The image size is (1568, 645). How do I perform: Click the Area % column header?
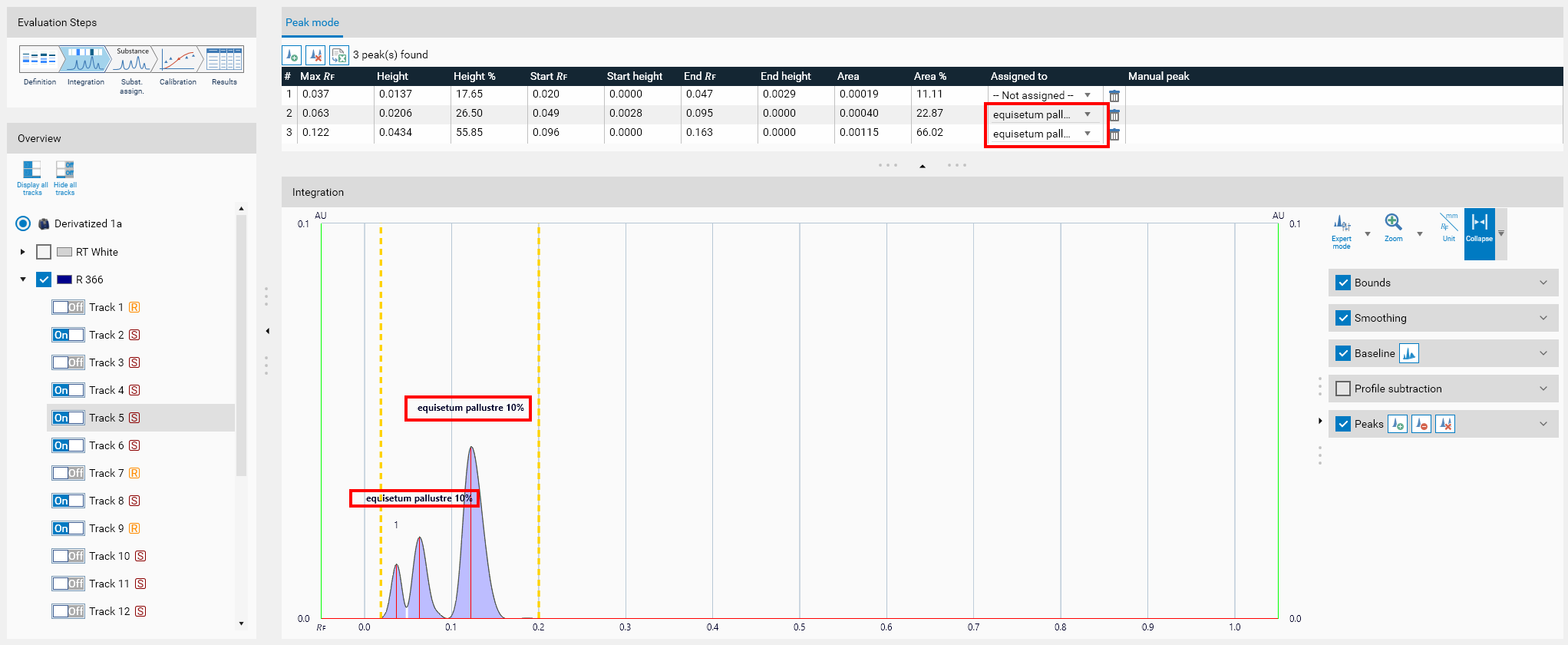tap(929, 76)
